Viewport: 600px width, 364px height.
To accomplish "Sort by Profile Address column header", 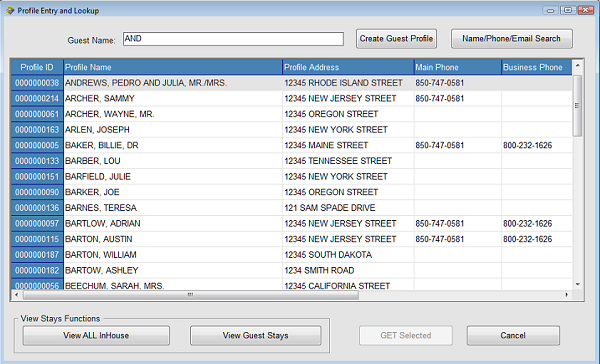I will 348,67.
